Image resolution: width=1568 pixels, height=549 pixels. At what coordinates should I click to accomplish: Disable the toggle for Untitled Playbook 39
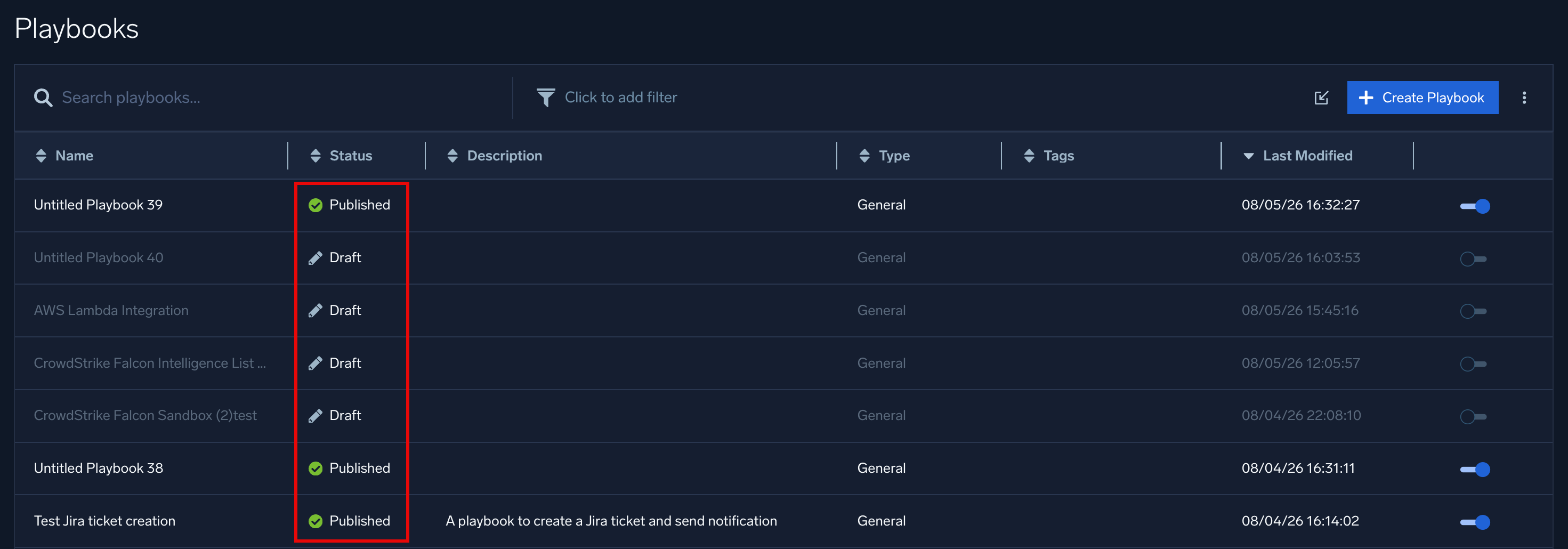[1475, 206]
